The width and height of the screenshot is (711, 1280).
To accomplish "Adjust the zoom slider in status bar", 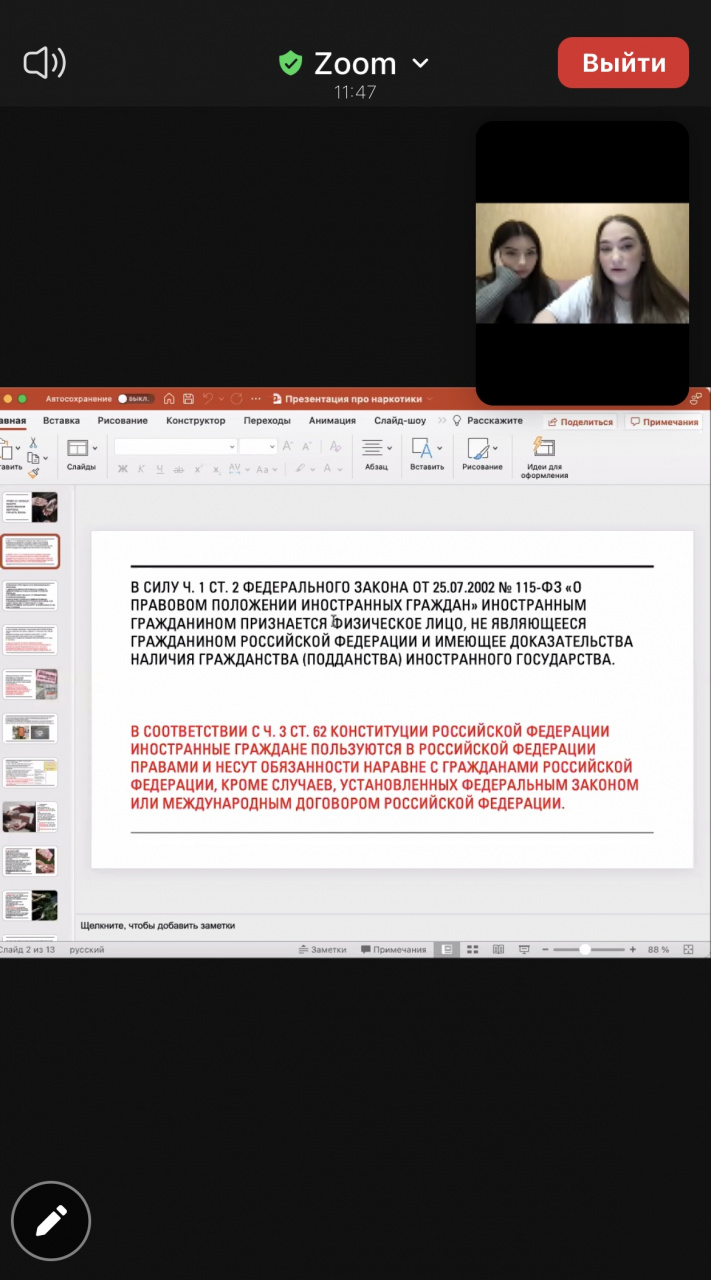I will [585, 949].
